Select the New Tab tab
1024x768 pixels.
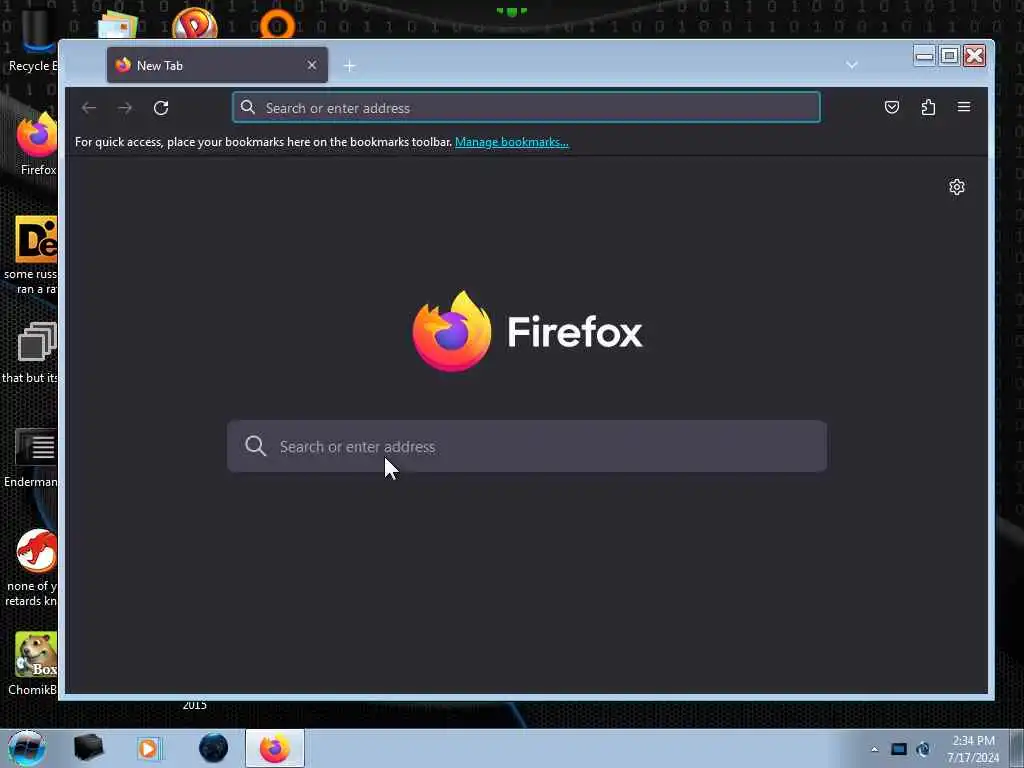coord(217,65)
